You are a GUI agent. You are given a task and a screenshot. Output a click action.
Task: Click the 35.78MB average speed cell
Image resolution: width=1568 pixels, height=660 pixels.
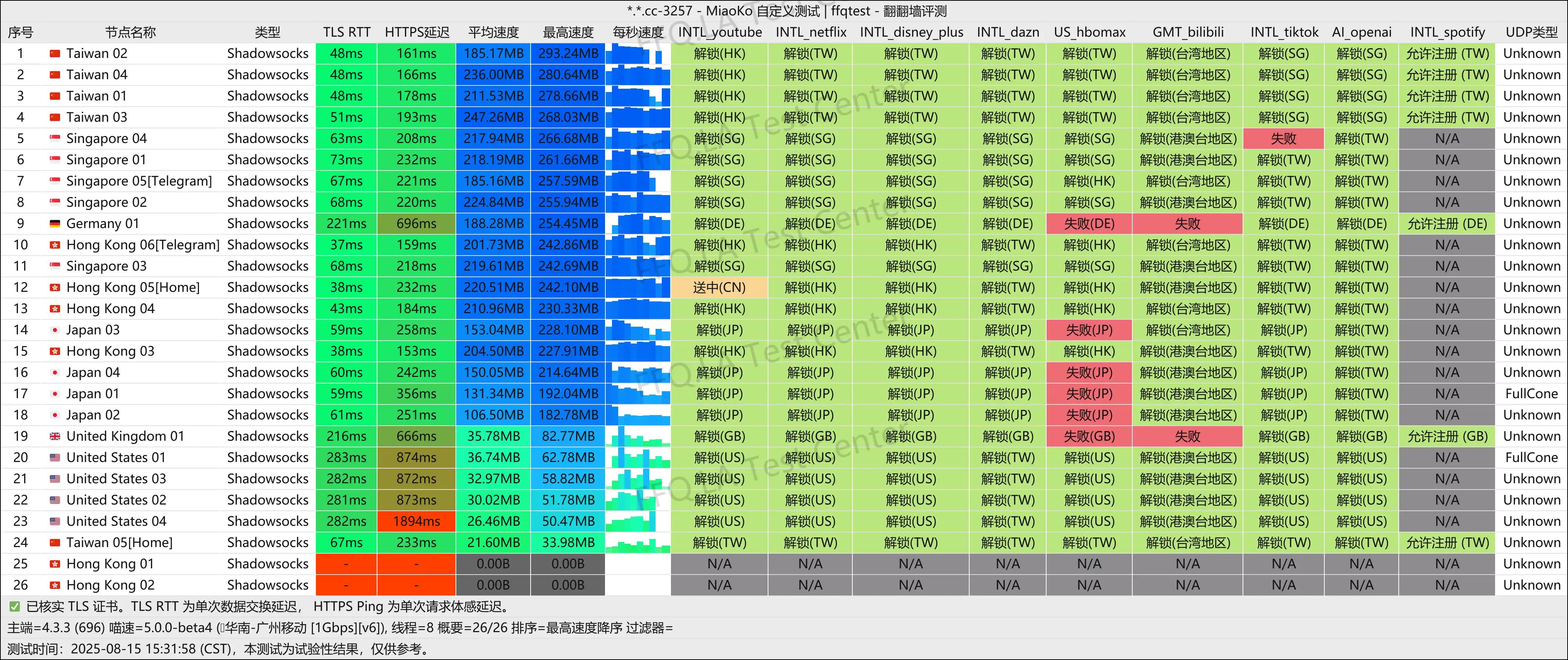494,437
